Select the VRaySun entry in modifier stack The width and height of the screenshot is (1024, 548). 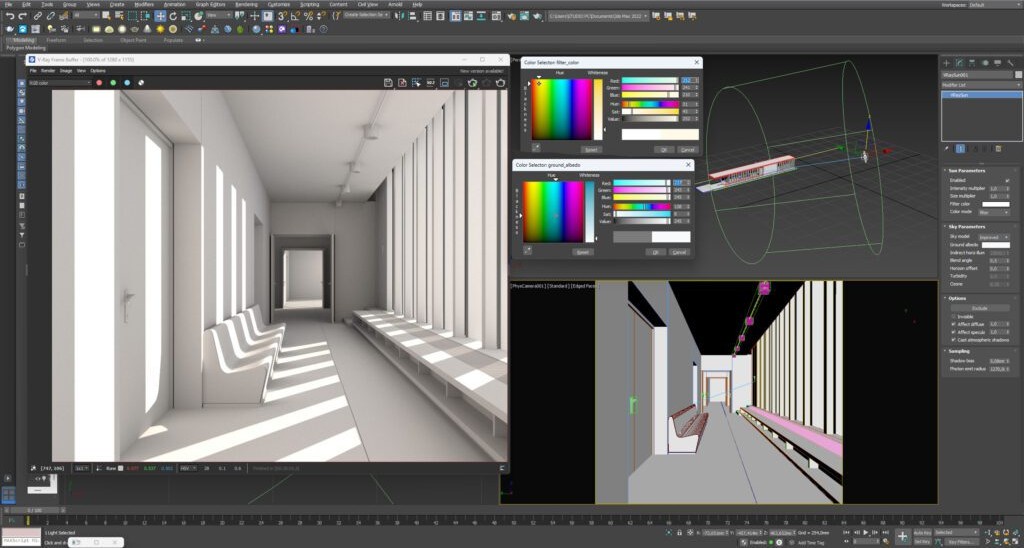coord(981,95)
